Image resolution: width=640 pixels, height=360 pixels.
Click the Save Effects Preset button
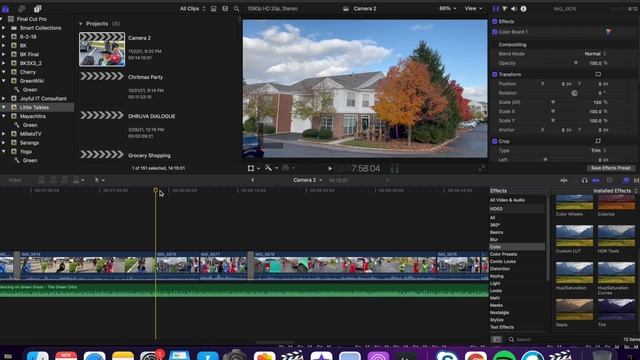pyautogui.click(x=611, y=168)
